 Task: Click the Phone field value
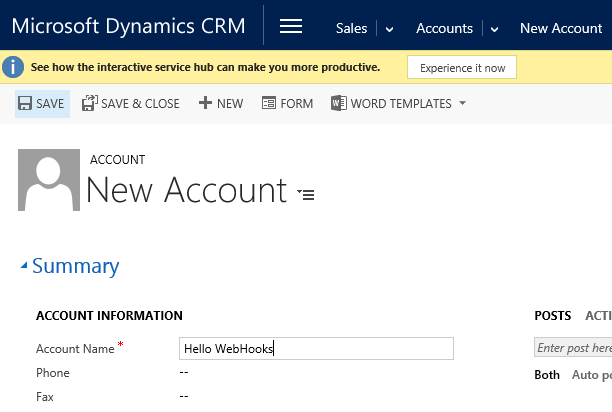click(184, 372)
